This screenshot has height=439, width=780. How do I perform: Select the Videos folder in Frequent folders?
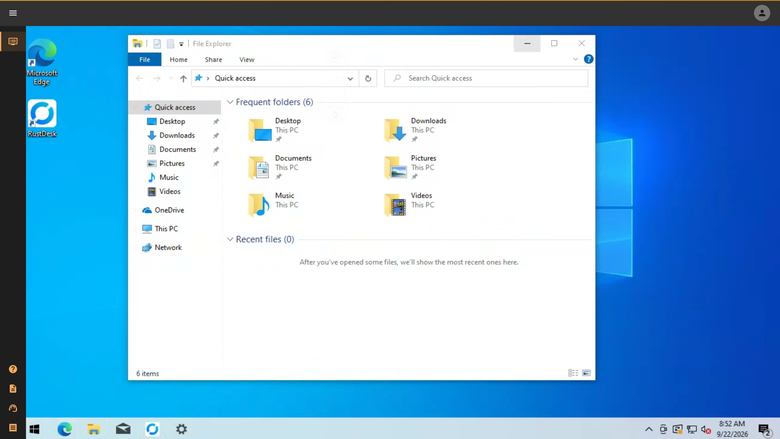point(409,205)
